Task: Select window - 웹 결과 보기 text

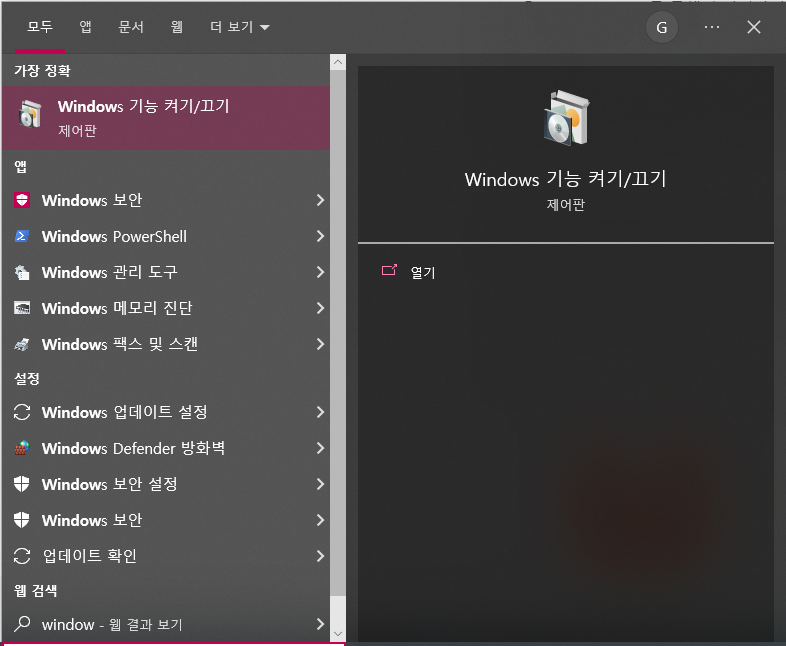Action: [x=112, y=624]
